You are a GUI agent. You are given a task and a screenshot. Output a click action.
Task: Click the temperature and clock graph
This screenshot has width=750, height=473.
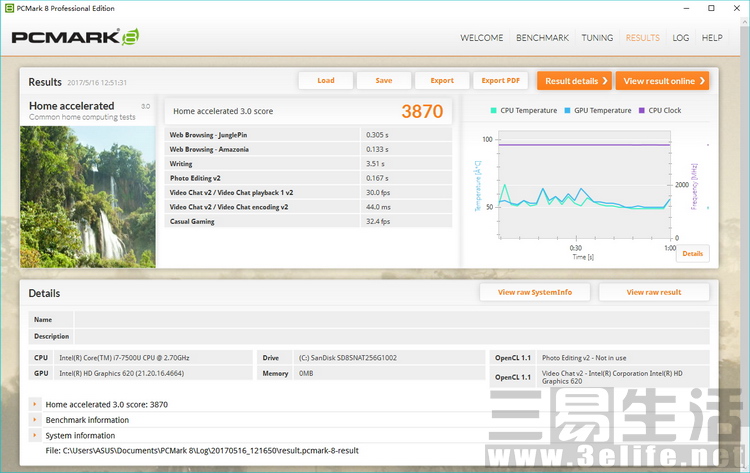pyautogui.click(x=585, y=185)
